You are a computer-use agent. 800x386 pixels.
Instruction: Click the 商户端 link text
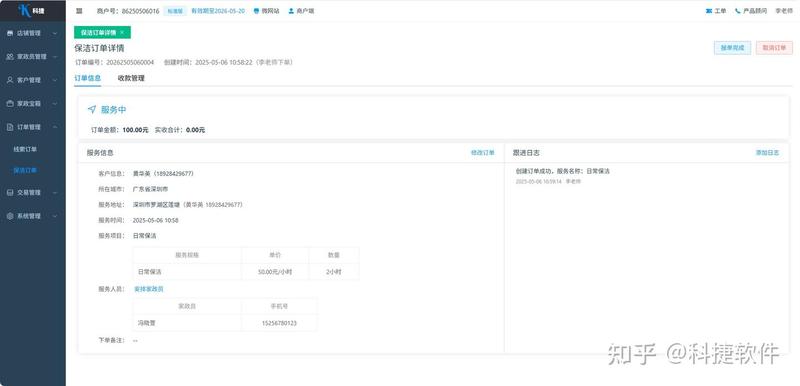coord(305,11)
